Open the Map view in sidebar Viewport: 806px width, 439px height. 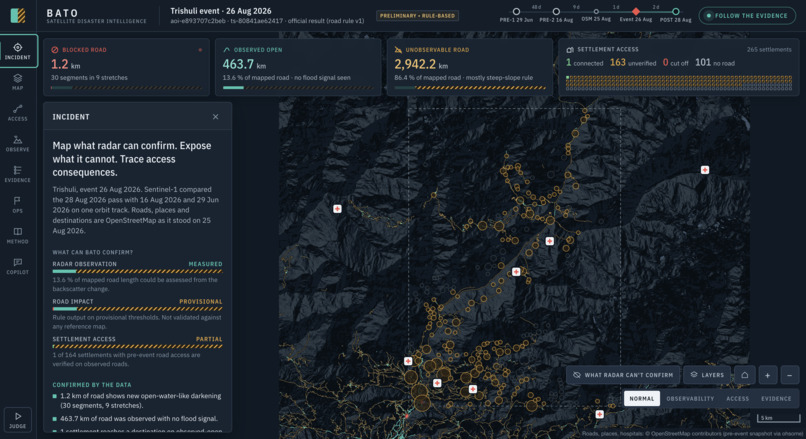[x=18, y=82]
